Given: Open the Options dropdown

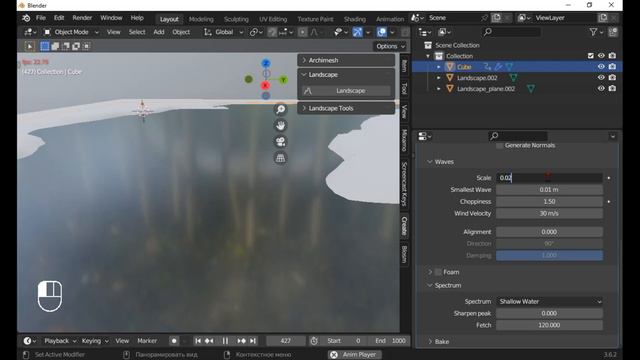Looking at the screenshot, I should point(390,46).
